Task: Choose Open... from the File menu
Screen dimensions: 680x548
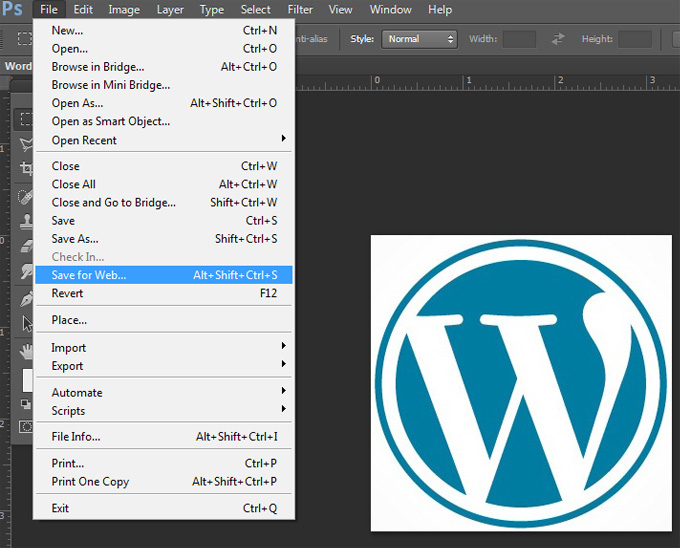Action: click(x=164, y=49)
